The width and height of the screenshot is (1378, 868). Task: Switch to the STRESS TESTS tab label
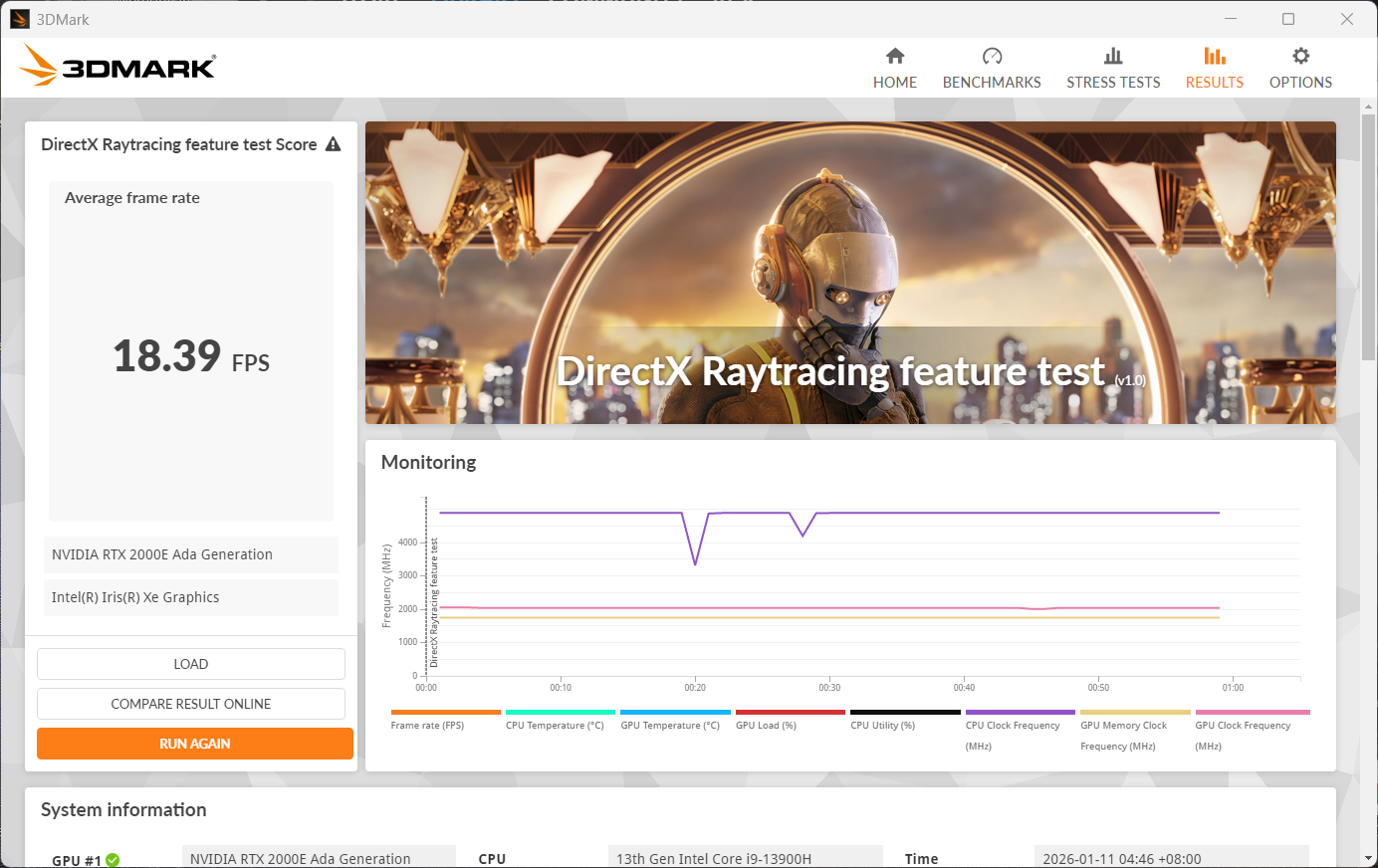click(1113, 83)
